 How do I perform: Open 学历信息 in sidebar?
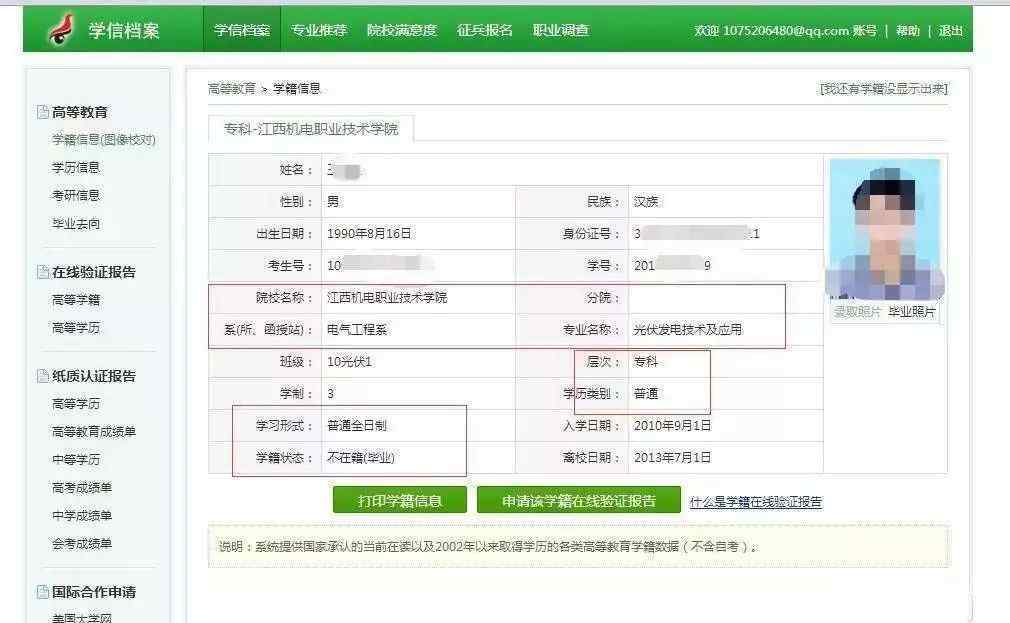[76, 168]
